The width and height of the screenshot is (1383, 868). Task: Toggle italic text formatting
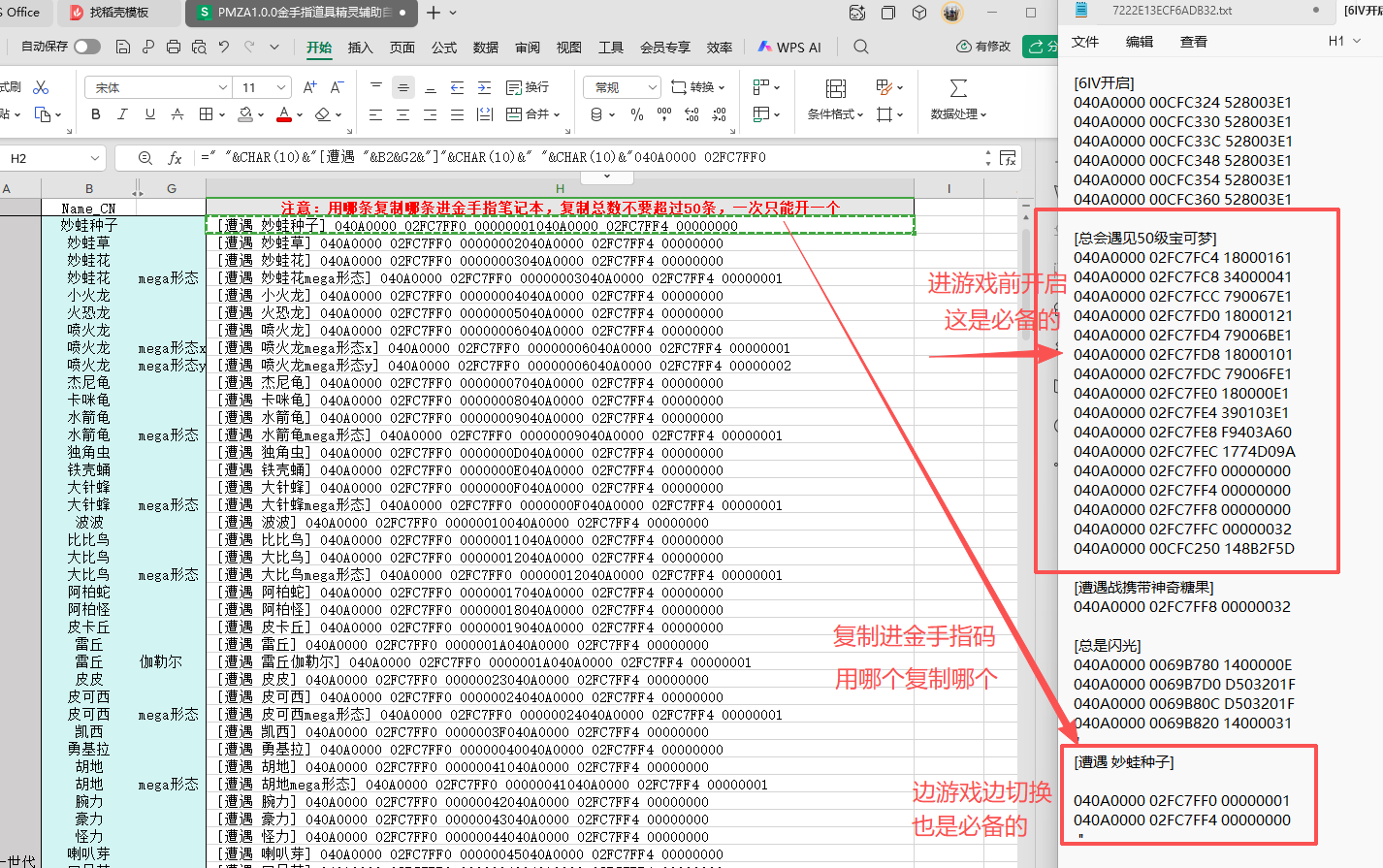click(x=122, y=114)
